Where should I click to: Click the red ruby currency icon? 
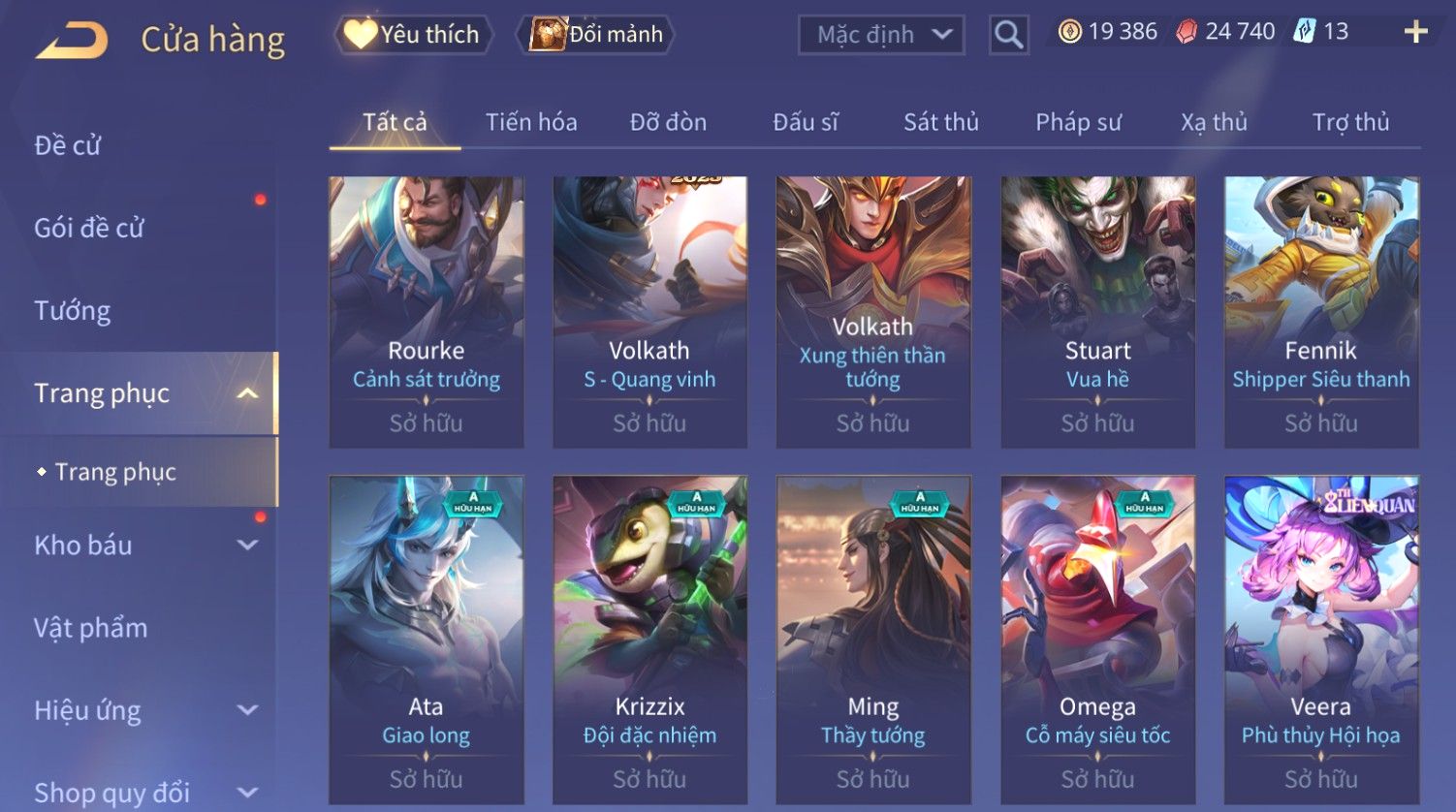tap(1186, 32)
